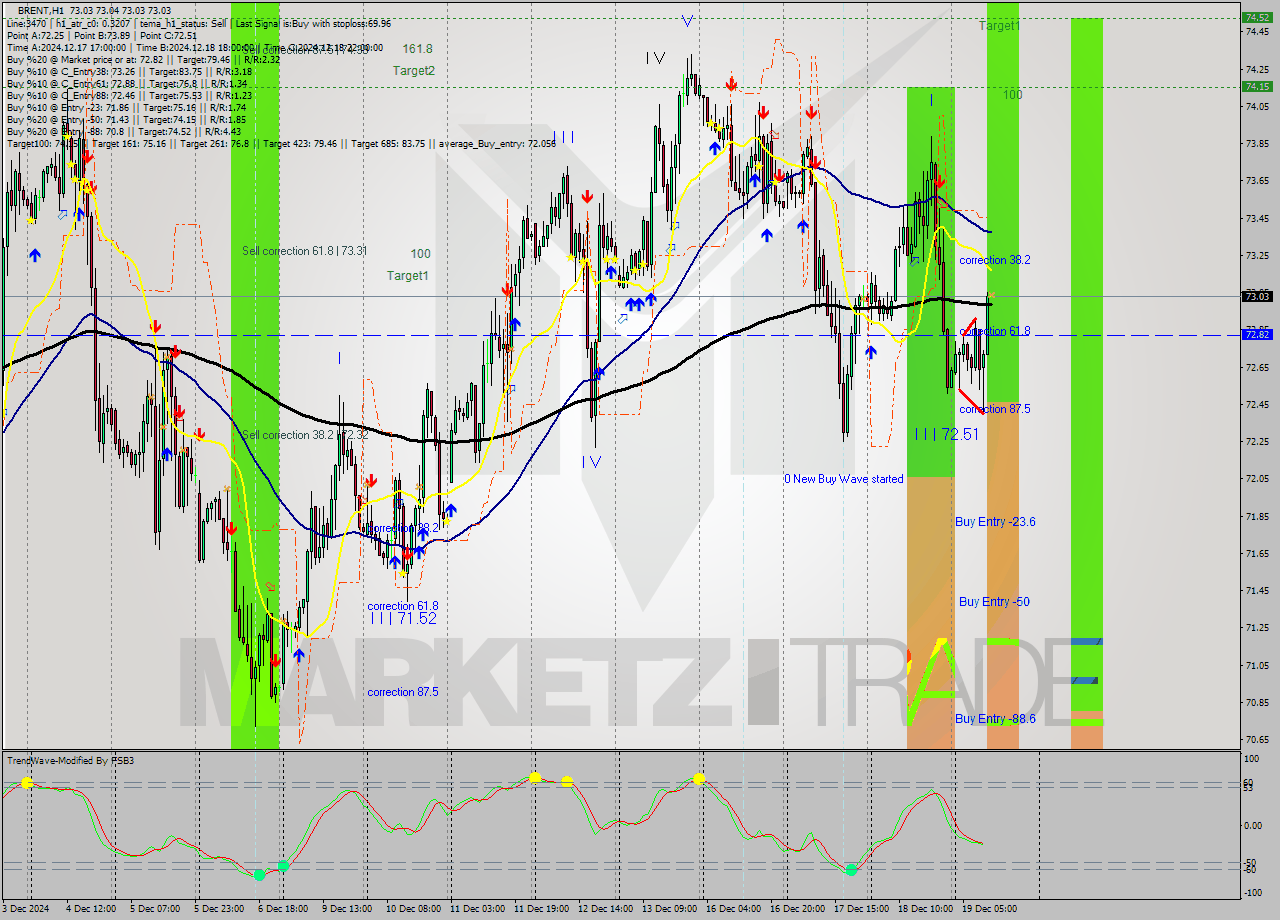Select the green 74.52 price tag
Screen dimensions: 1280x920
pyautogui.click(x=1256, y=17)
